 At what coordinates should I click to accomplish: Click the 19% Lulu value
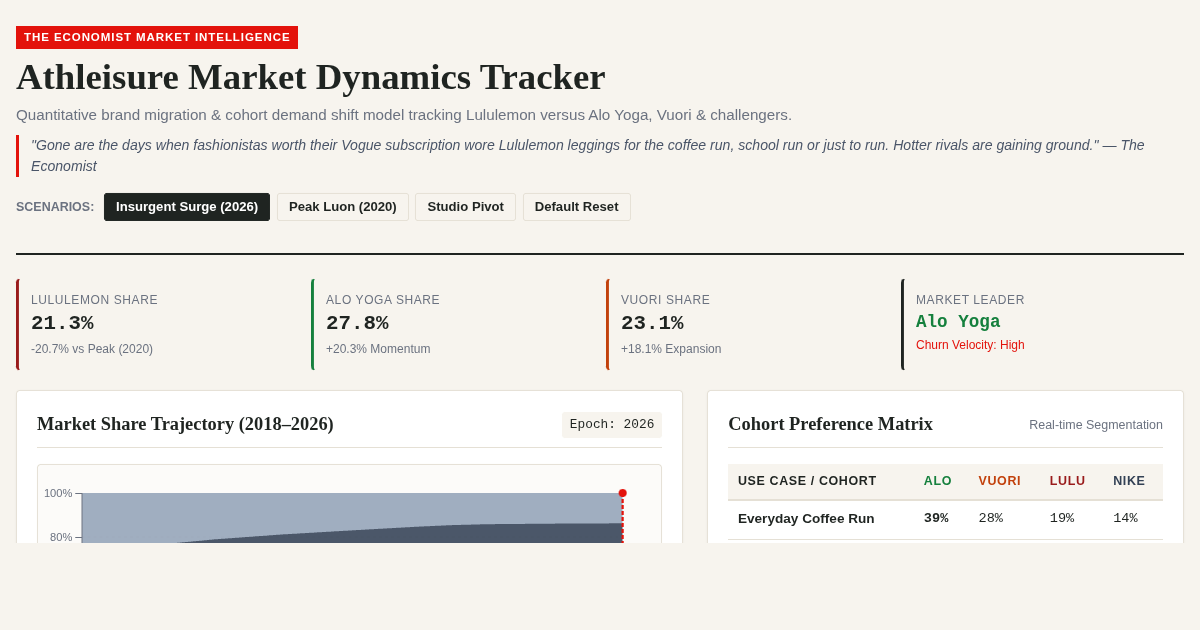pos(1062,518)
